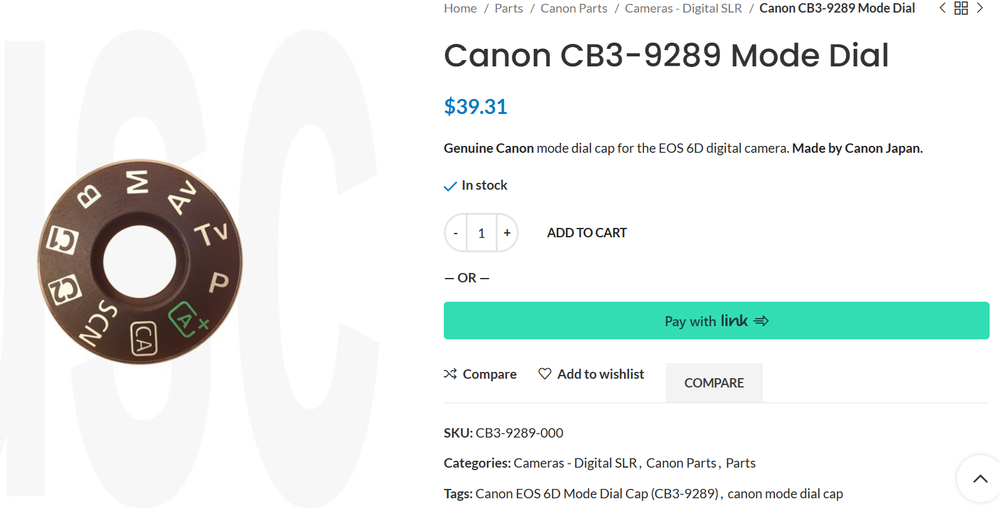
Task: Open Home breadcrumb link
Action: (460, 8)
